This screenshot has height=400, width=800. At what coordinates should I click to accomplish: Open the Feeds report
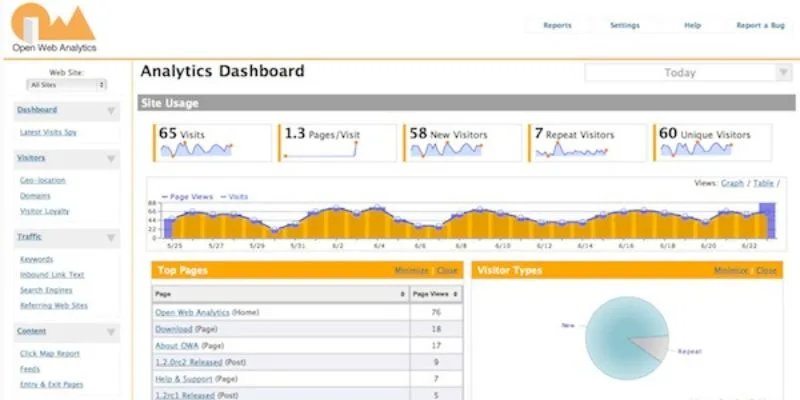[30, 369]
